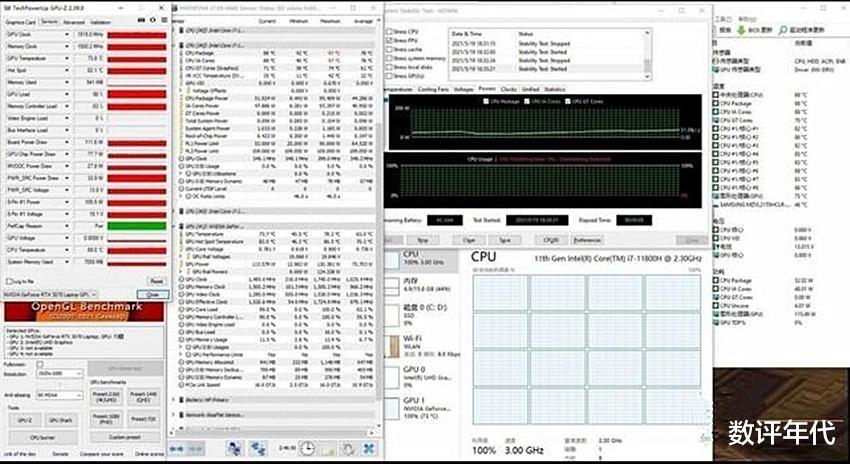Open the GPU Temperature sensor dropdown in GPU-Z
850x464 pixels.
click(67, 58)
